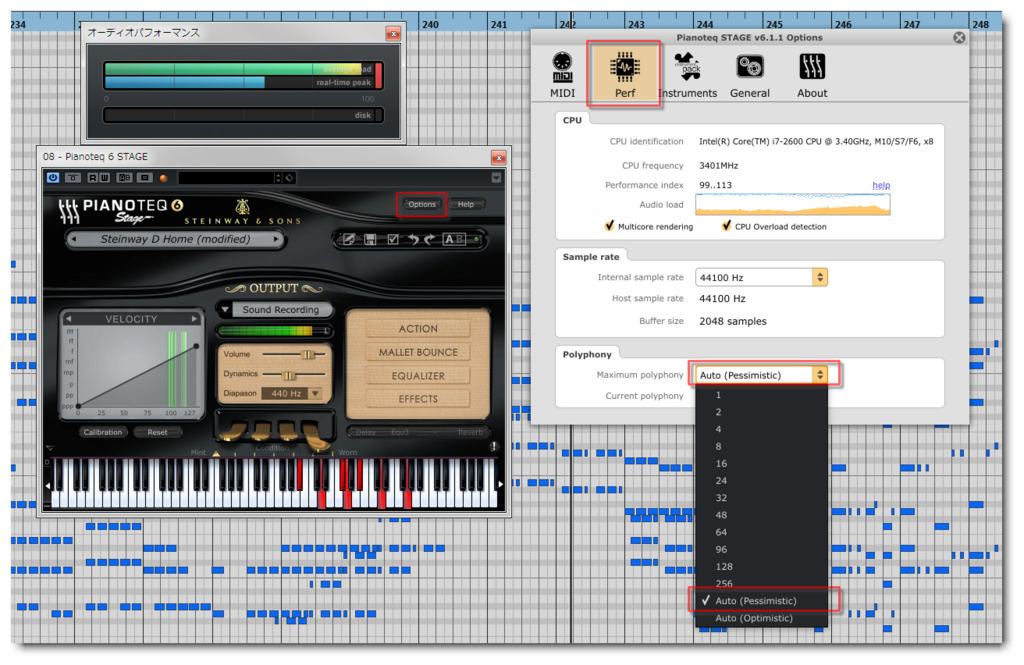Adjust the Volume slider handle
This screenshot has width=1024, height=665.
307,354
